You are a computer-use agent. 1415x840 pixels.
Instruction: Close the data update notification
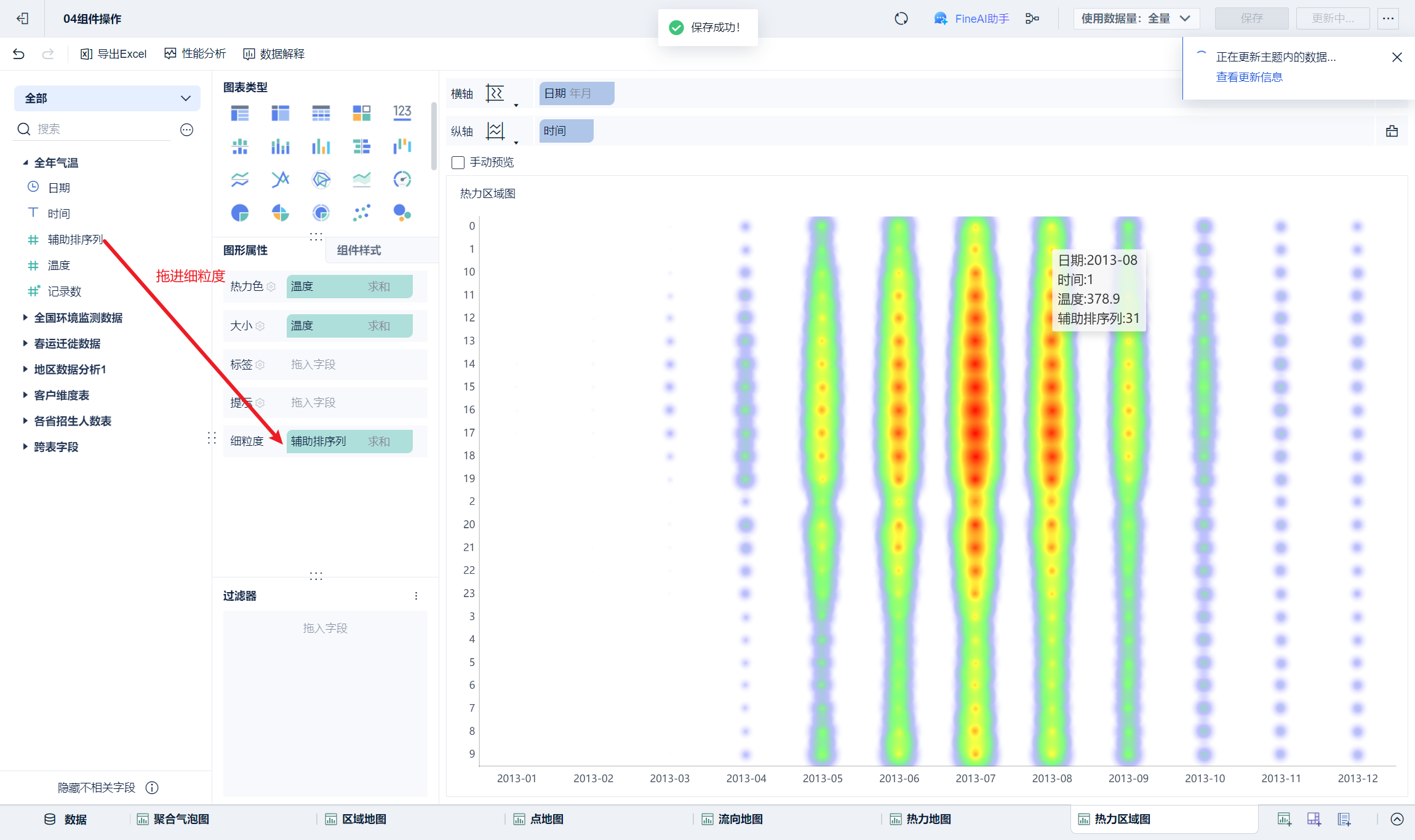pos(1397,57)
